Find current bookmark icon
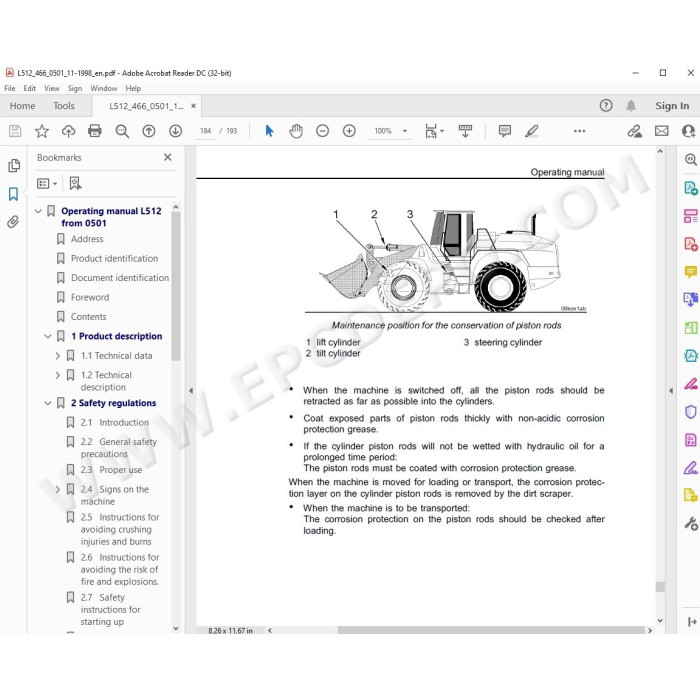Viewport: 700px width, 700px height. click(x=75, y=183)
